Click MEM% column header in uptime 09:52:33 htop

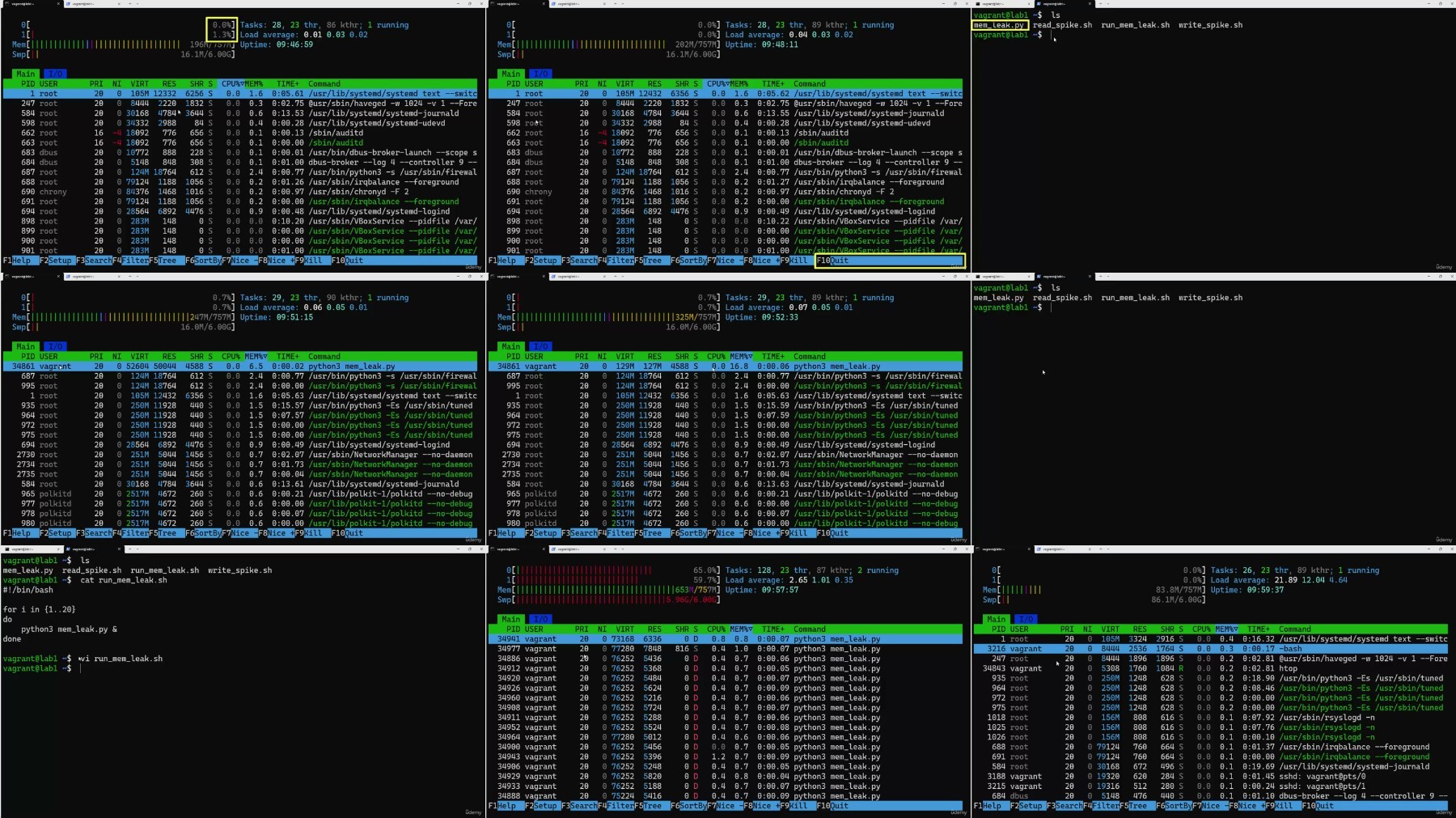tap(740, 356)
